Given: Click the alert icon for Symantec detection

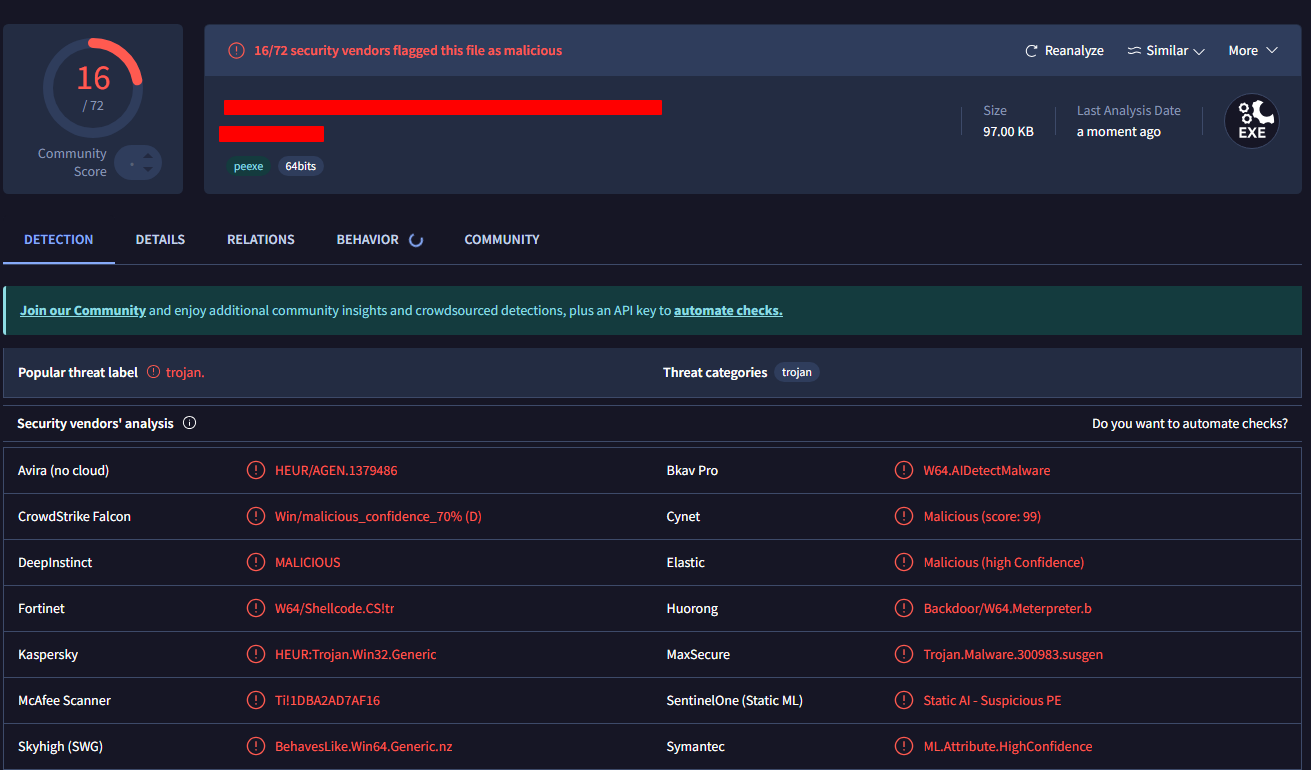Looking at the screenshot, I should click(x=904, y=746).
